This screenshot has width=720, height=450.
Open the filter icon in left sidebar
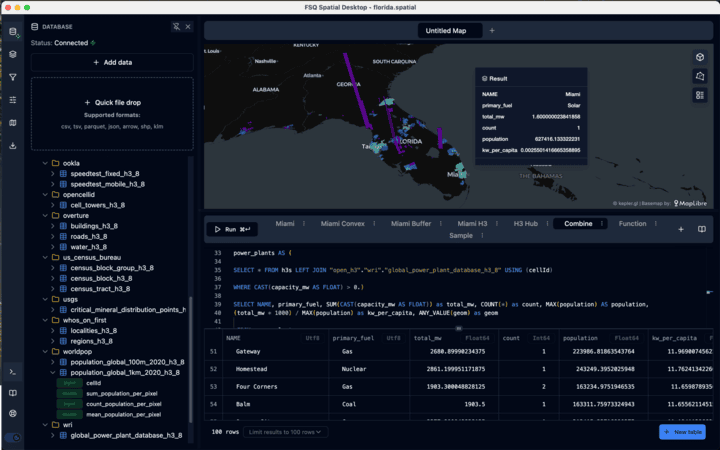point(13,77)
